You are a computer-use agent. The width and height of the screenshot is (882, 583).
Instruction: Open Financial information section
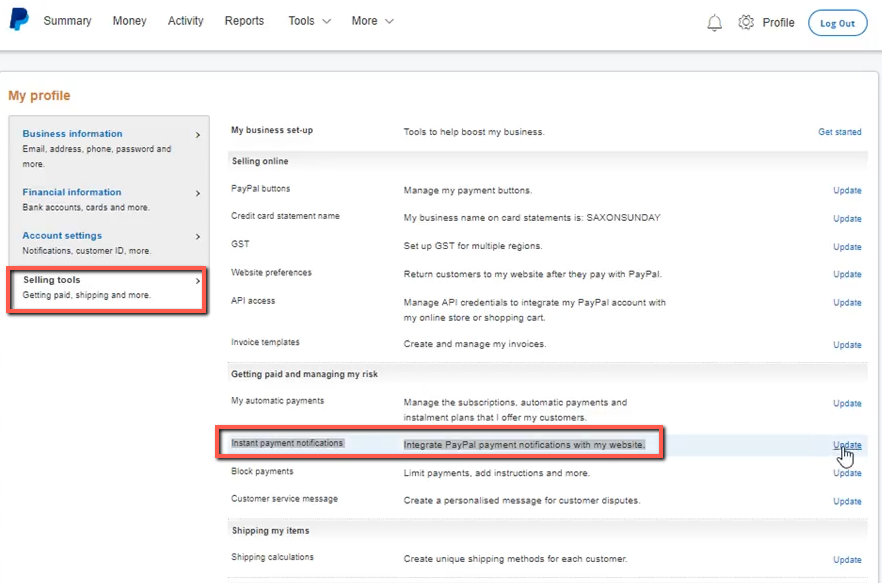coord(71,192)
